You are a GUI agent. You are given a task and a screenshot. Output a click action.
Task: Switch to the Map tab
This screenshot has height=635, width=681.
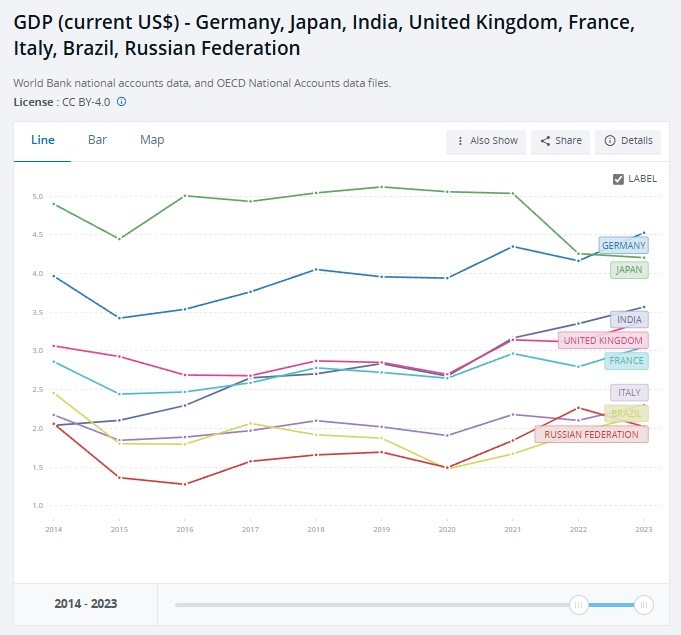[152, 140]
